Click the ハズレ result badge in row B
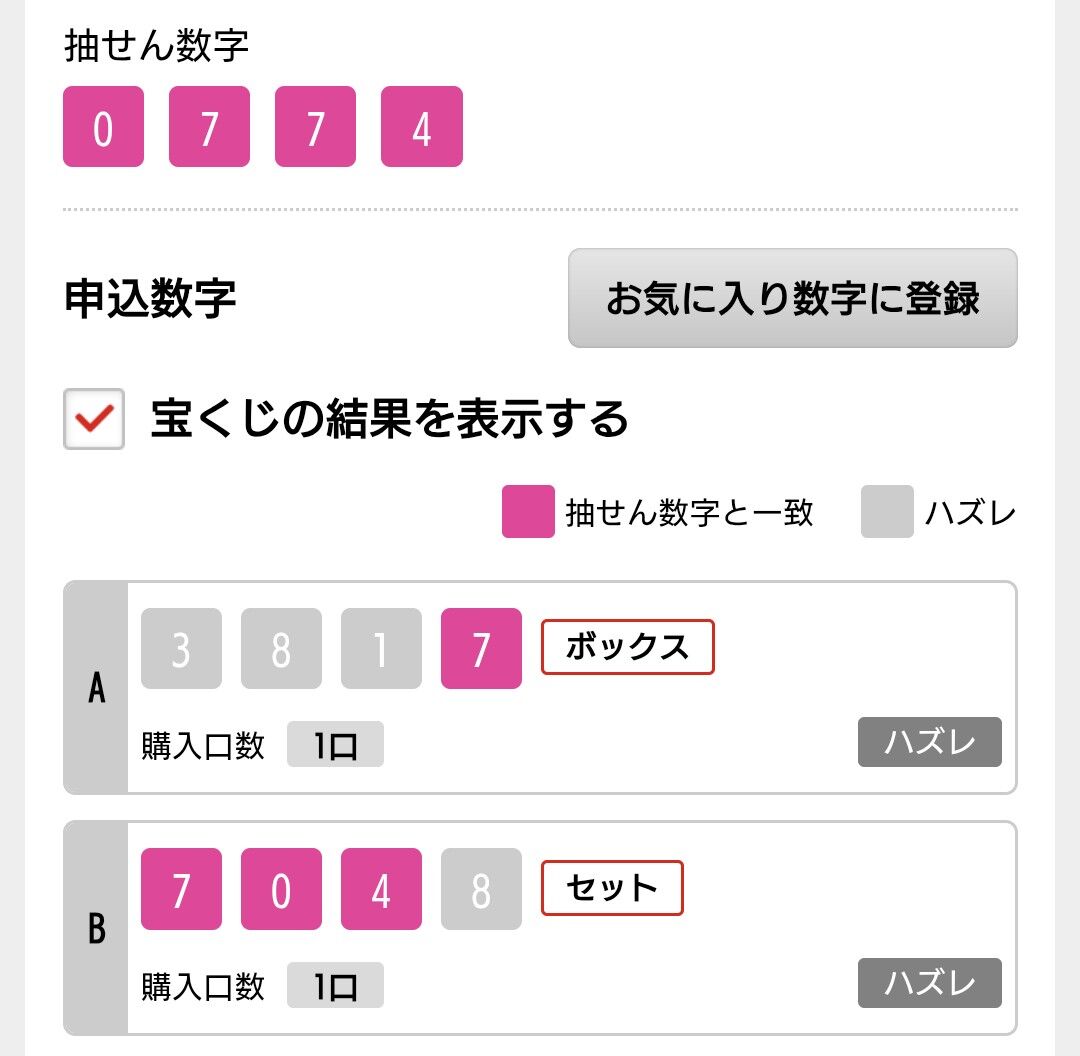The width and height of the screenshot is (1080, 1056). click(929, 983)
